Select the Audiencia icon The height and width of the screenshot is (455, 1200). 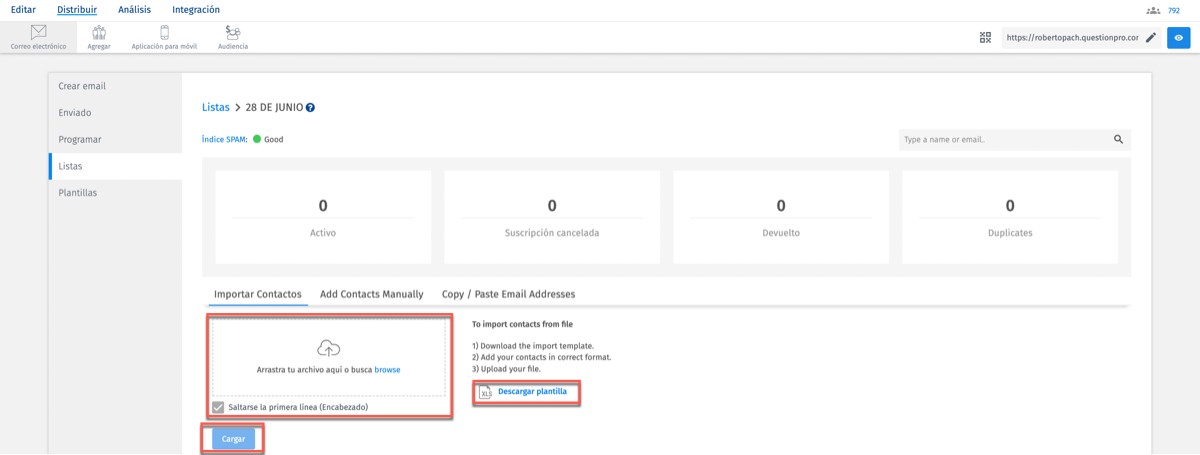233,33
